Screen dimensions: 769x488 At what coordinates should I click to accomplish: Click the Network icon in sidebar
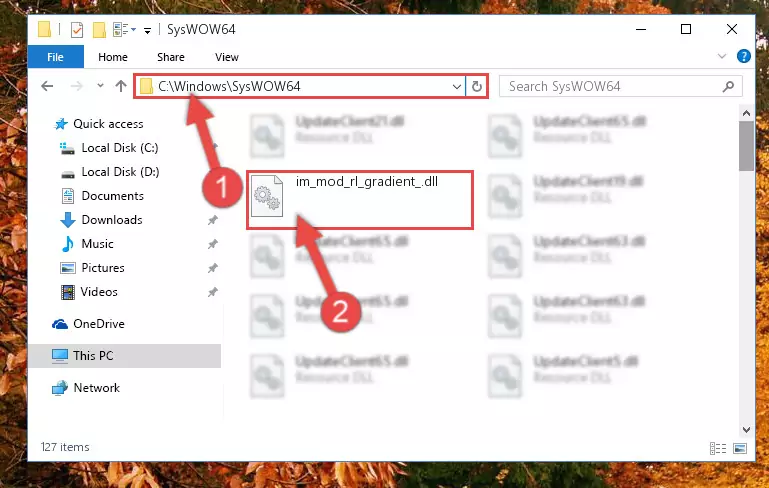(60, 388)
